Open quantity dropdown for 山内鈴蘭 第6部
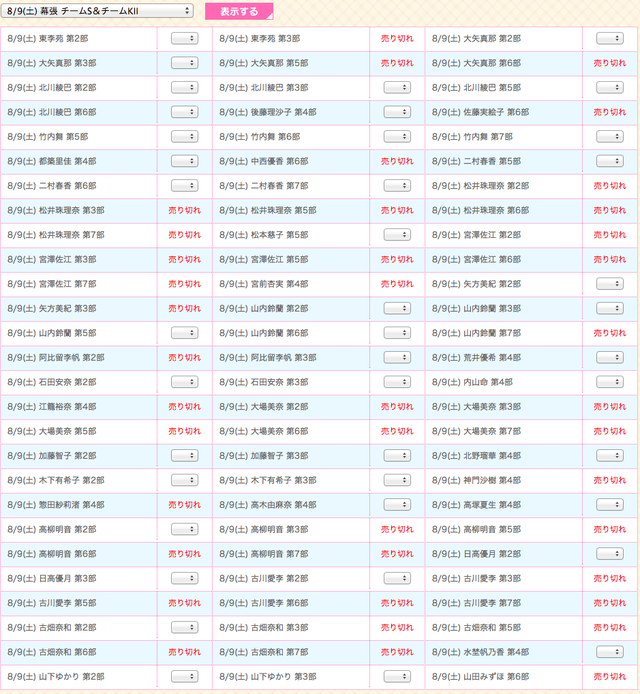640x694 pixels. (397, 333)
